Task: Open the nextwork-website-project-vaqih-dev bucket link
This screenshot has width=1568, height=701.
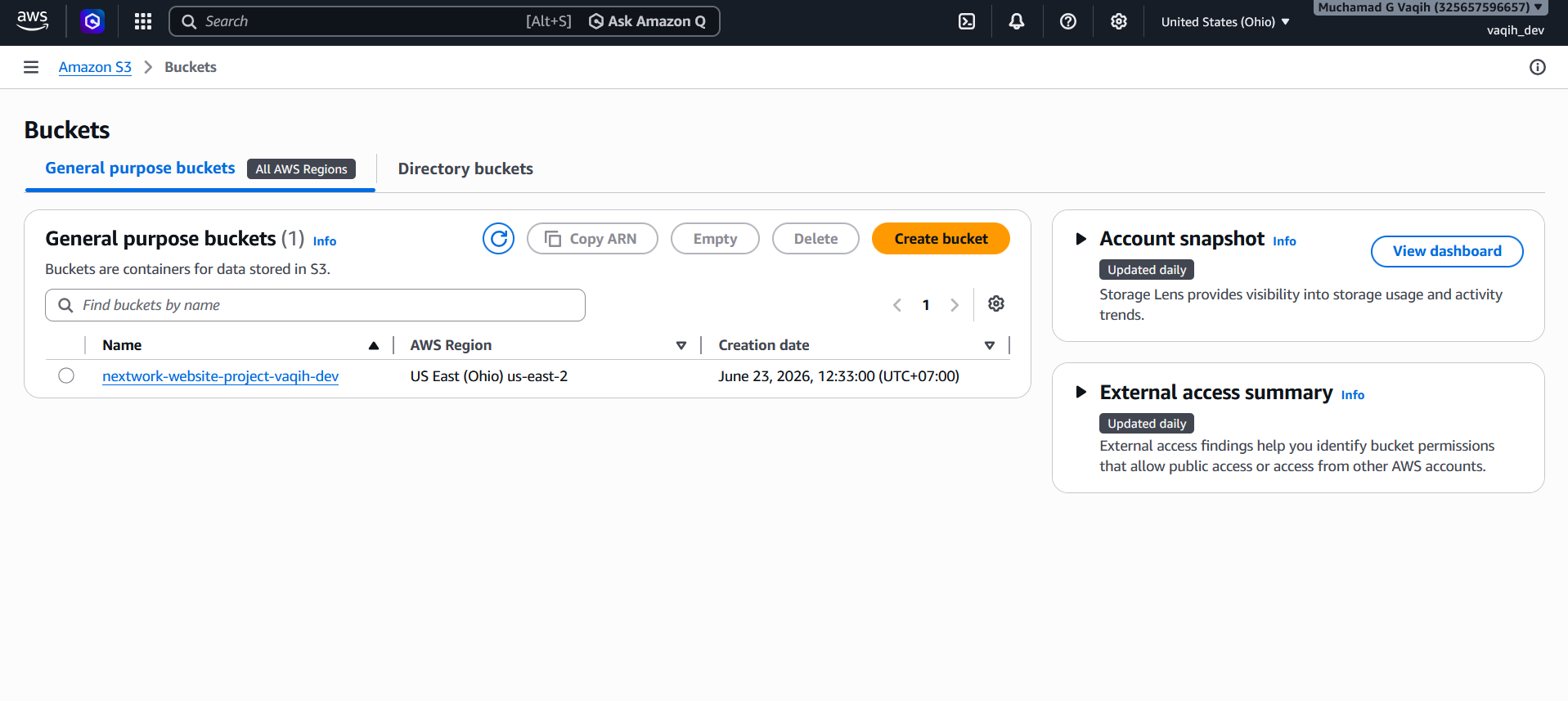Action: point(221,376)
